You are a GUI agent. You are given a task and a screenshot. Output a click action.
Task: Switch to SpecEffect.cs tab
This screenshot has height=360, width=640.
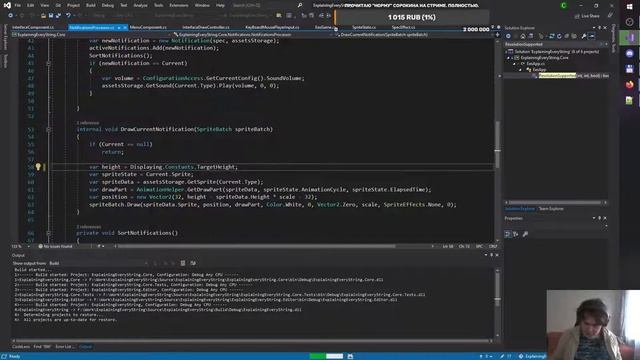coord(403,27)
